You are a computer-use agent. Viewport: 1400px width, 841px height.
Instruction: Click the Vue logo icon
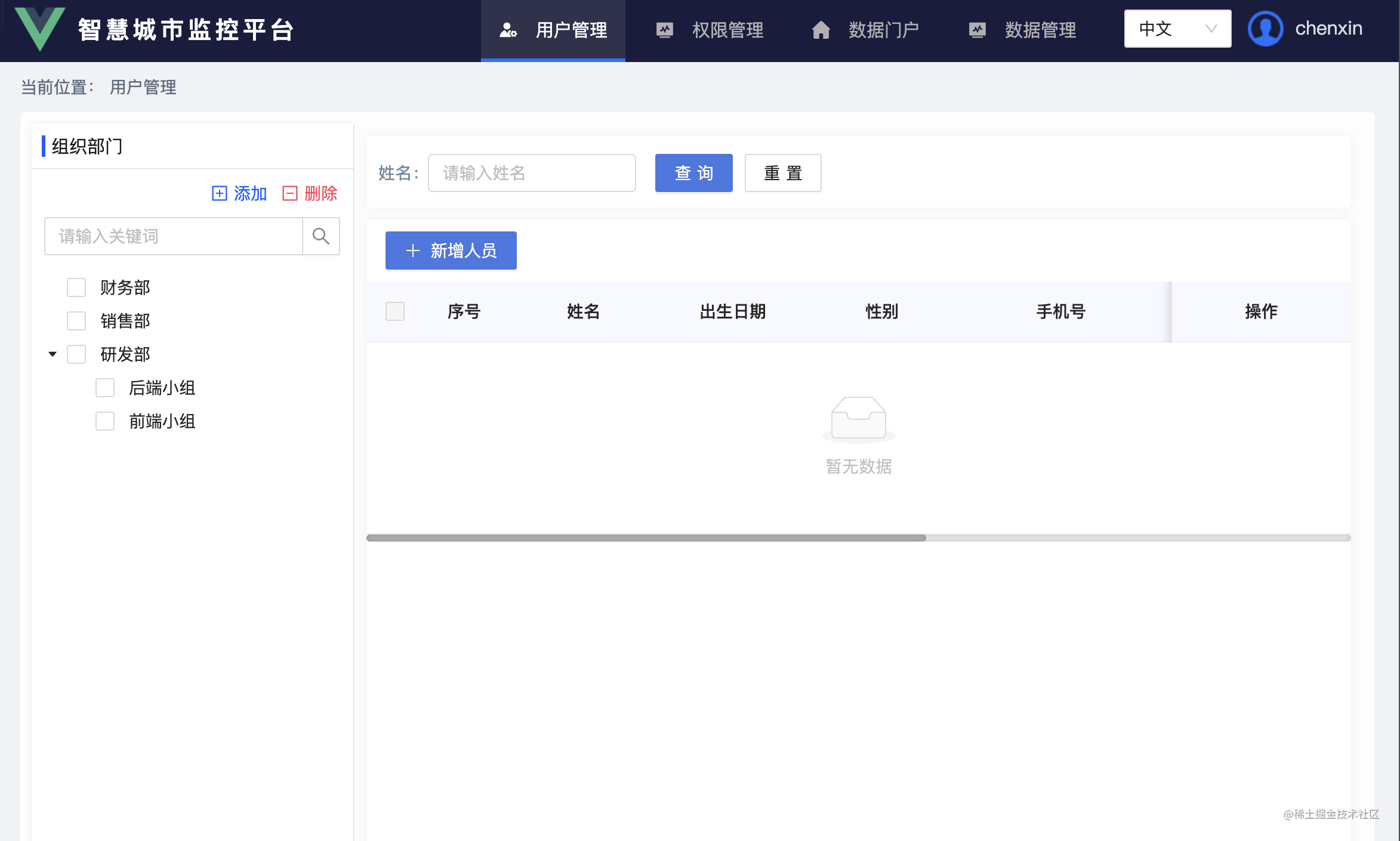pyautogui.click(x=39, y=29)
